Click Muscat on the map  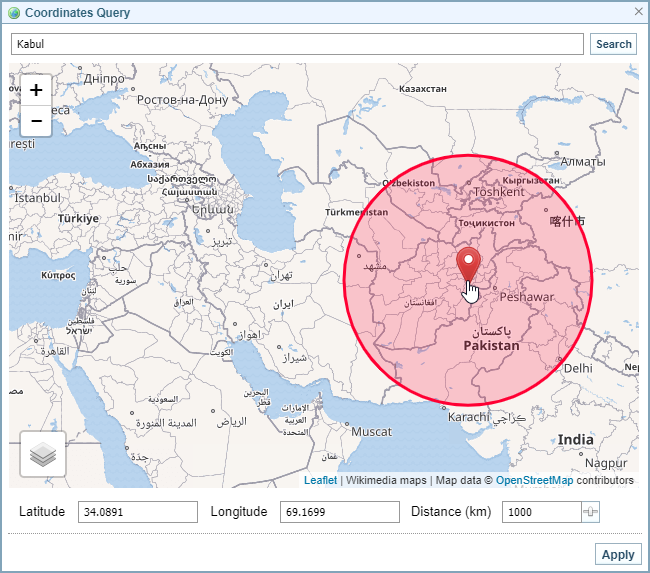click(x=372, y=431)
